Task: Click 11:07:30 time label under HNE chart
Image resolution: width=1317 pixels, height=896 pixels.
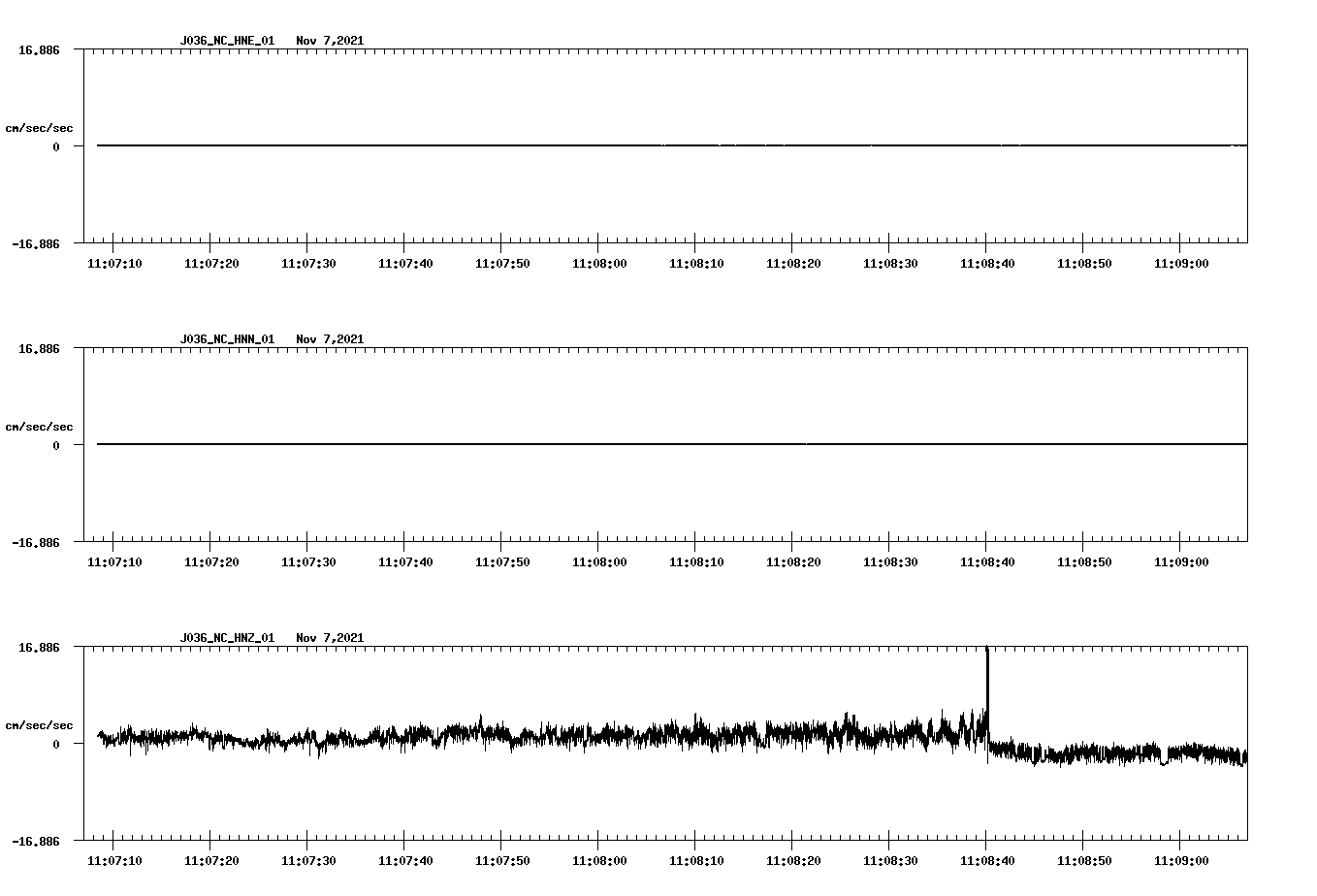Action: pos(308,264)
